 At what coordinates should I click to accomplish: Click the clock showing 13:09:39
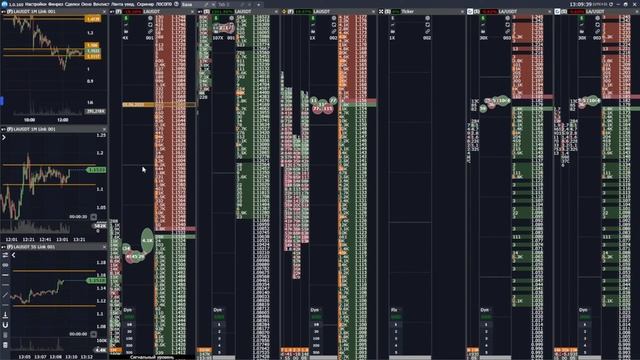click(580, 4)
